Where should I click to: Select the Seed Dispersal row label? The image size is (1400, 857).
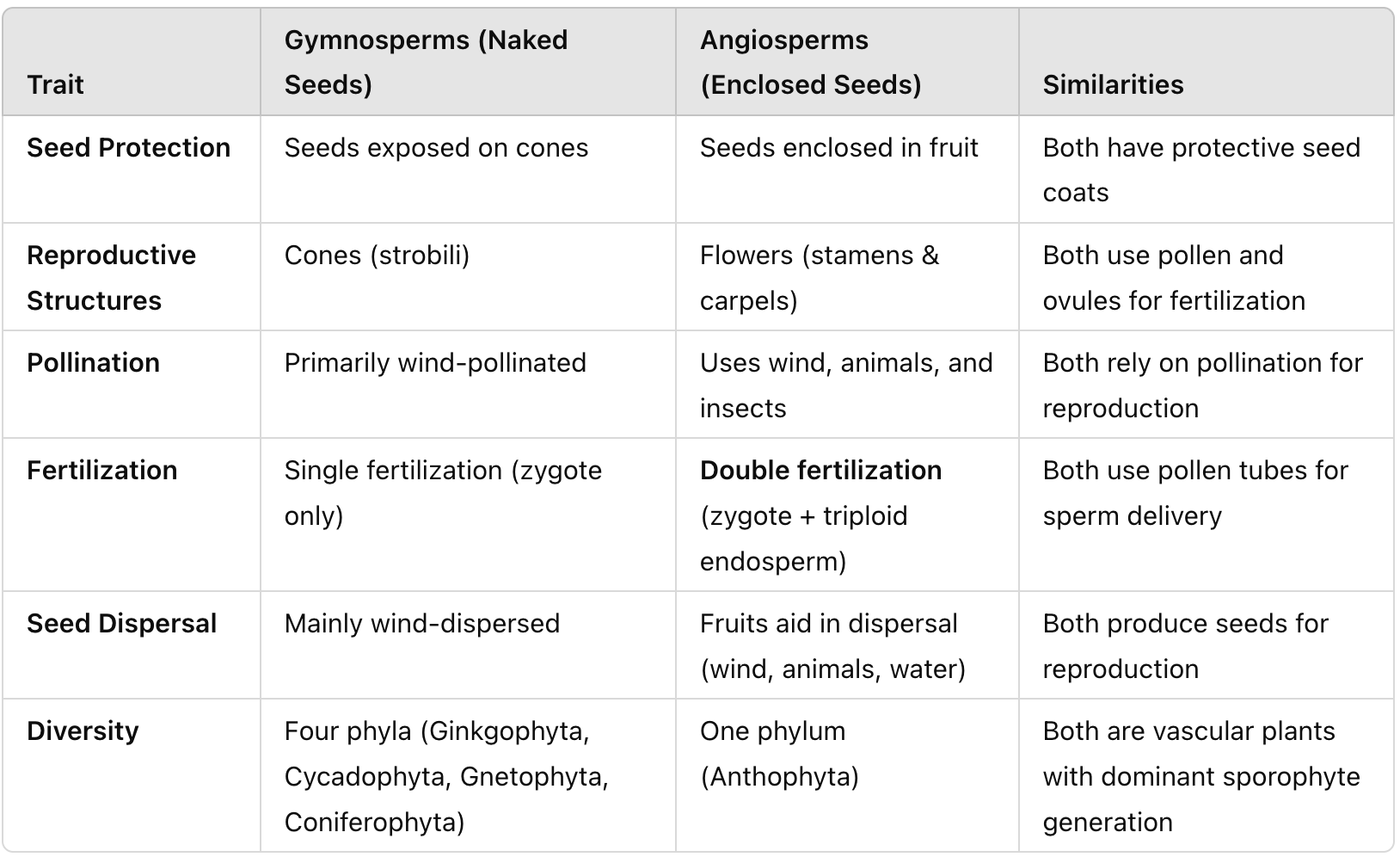(x=122, y=623)
